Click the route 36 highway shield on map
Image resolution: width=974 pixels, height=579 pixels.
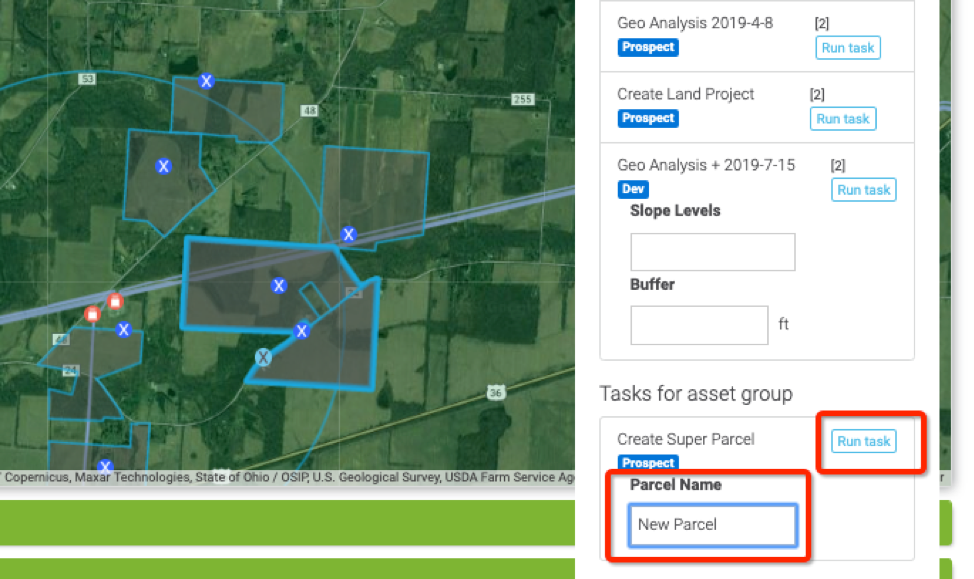coord(496,393)
